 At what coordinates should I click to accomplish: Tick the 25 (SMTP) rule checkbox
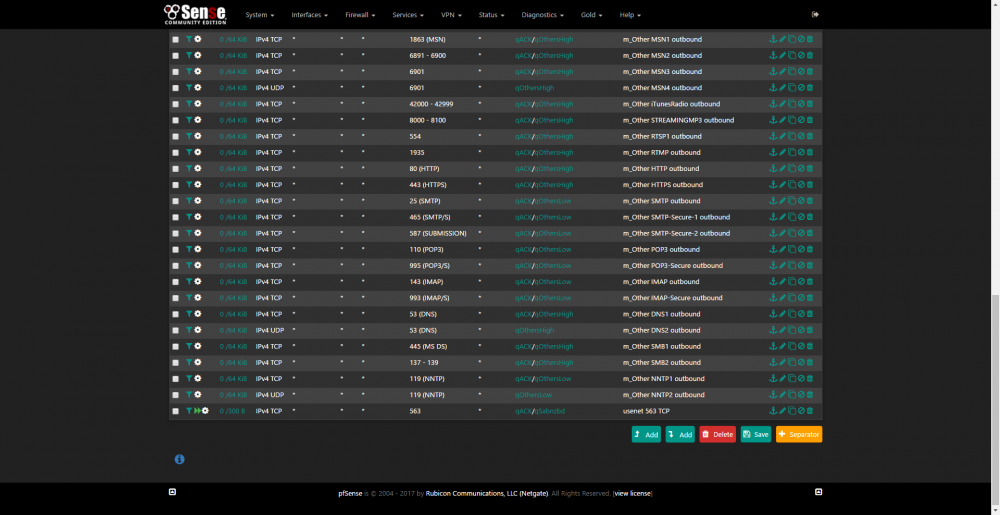(175, 201)
